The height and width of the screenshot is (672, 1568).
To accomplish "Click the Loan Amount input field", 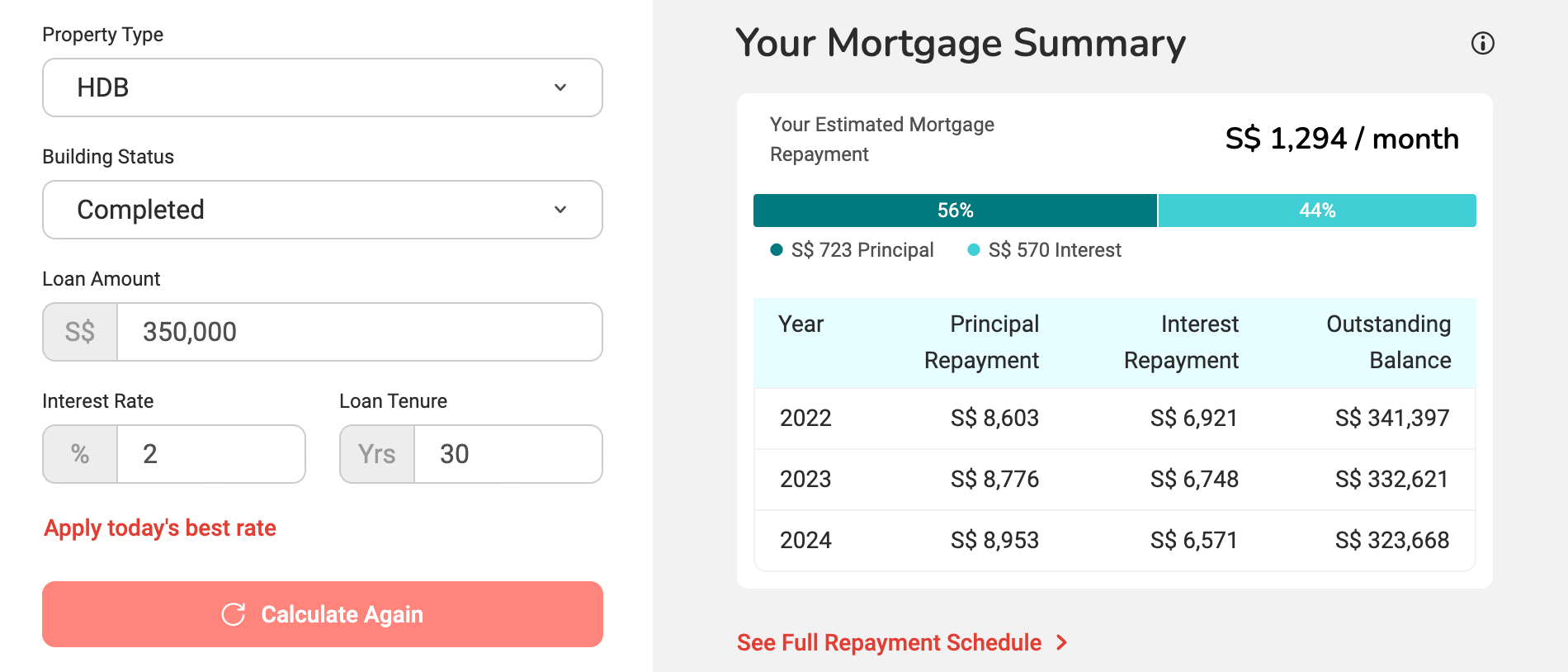I will 359,332.
